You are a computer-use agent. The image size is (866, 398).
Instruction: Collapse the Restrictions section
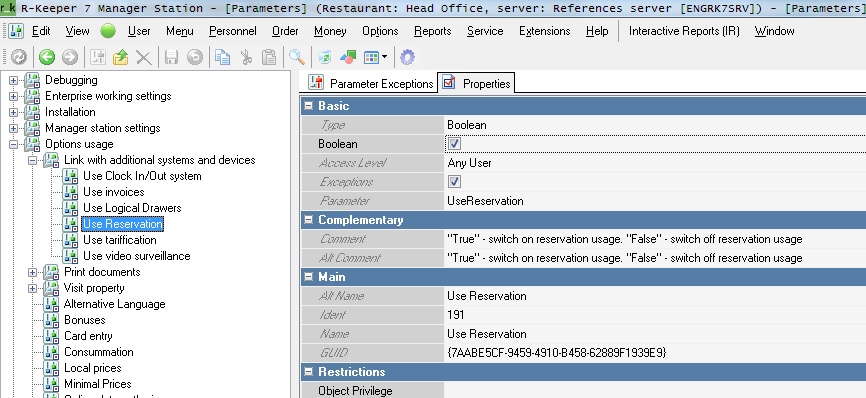(309, 372)
